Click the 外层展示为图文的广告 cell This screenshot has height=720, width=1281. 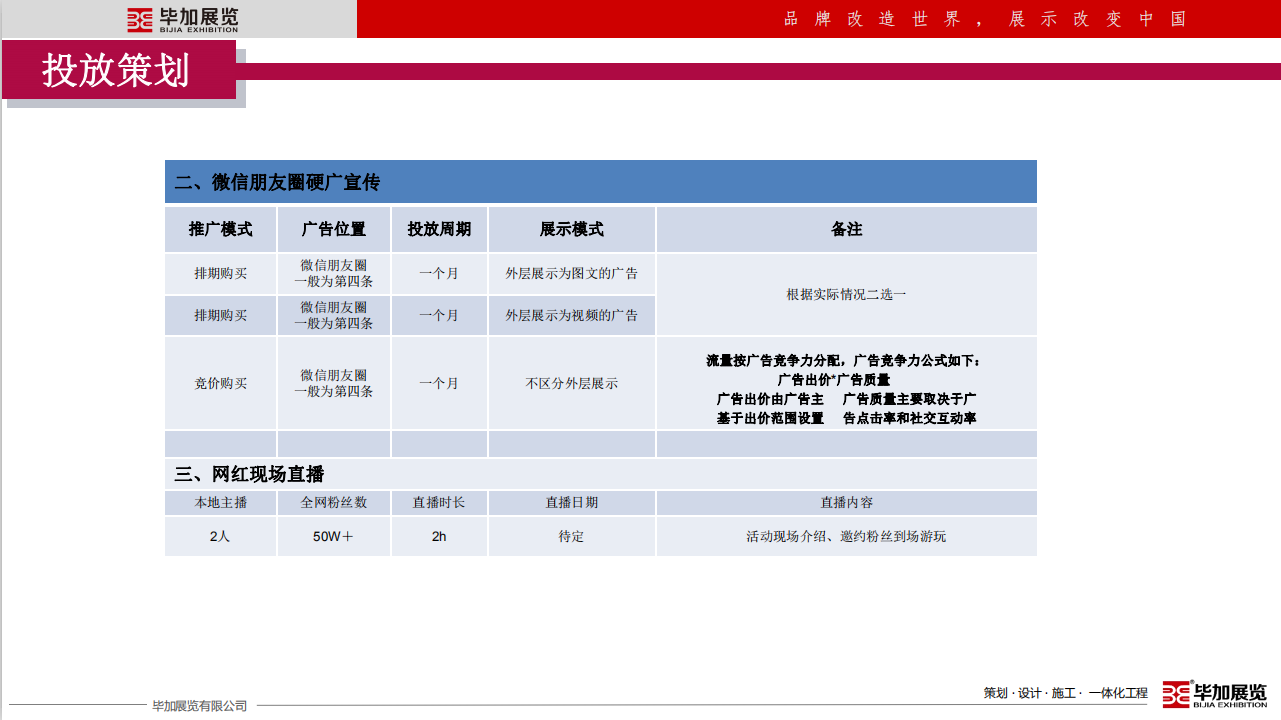point(571,273)
